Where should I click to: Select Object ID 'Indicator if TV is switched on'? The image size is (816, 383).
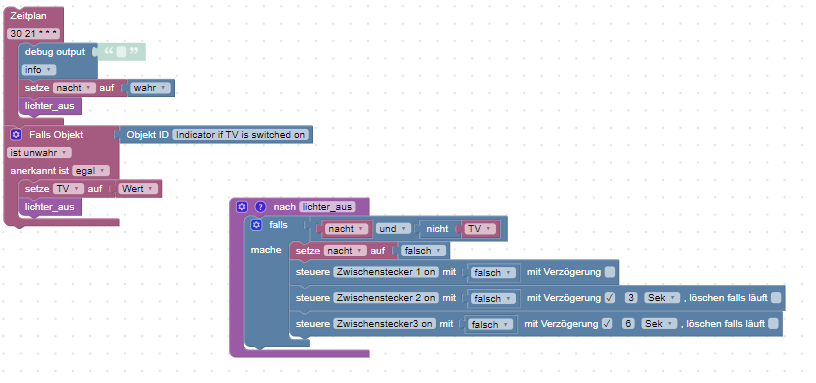coord(240,135)
